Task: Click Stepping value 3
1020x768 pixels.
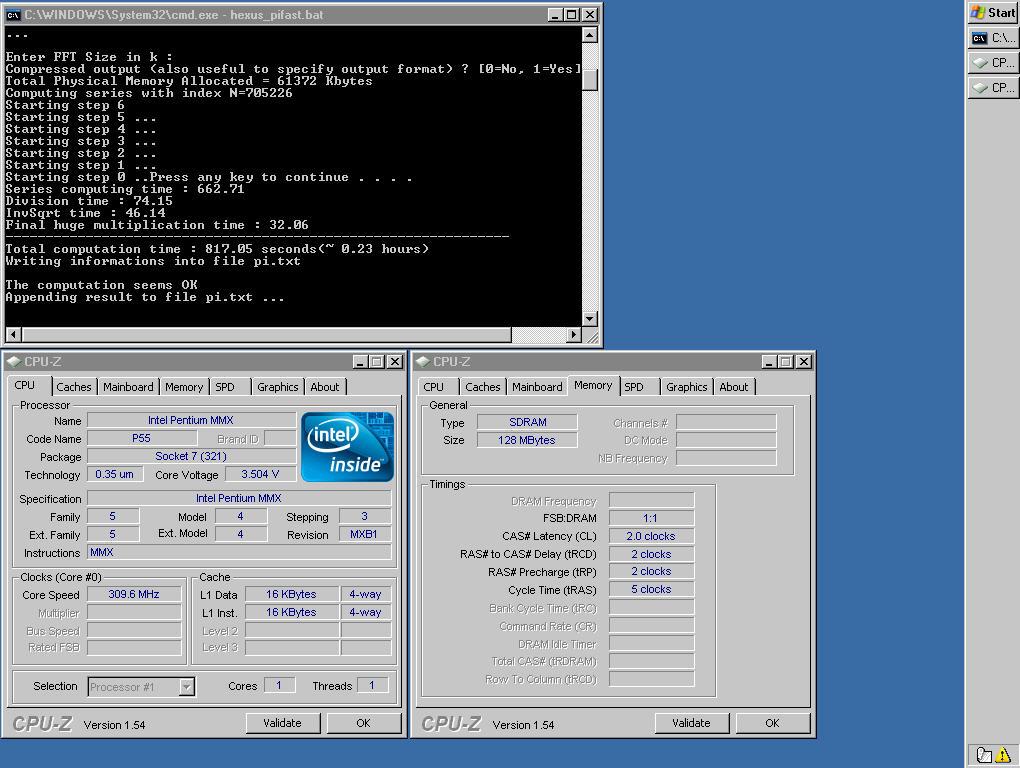Action: [x=364, y=516]
